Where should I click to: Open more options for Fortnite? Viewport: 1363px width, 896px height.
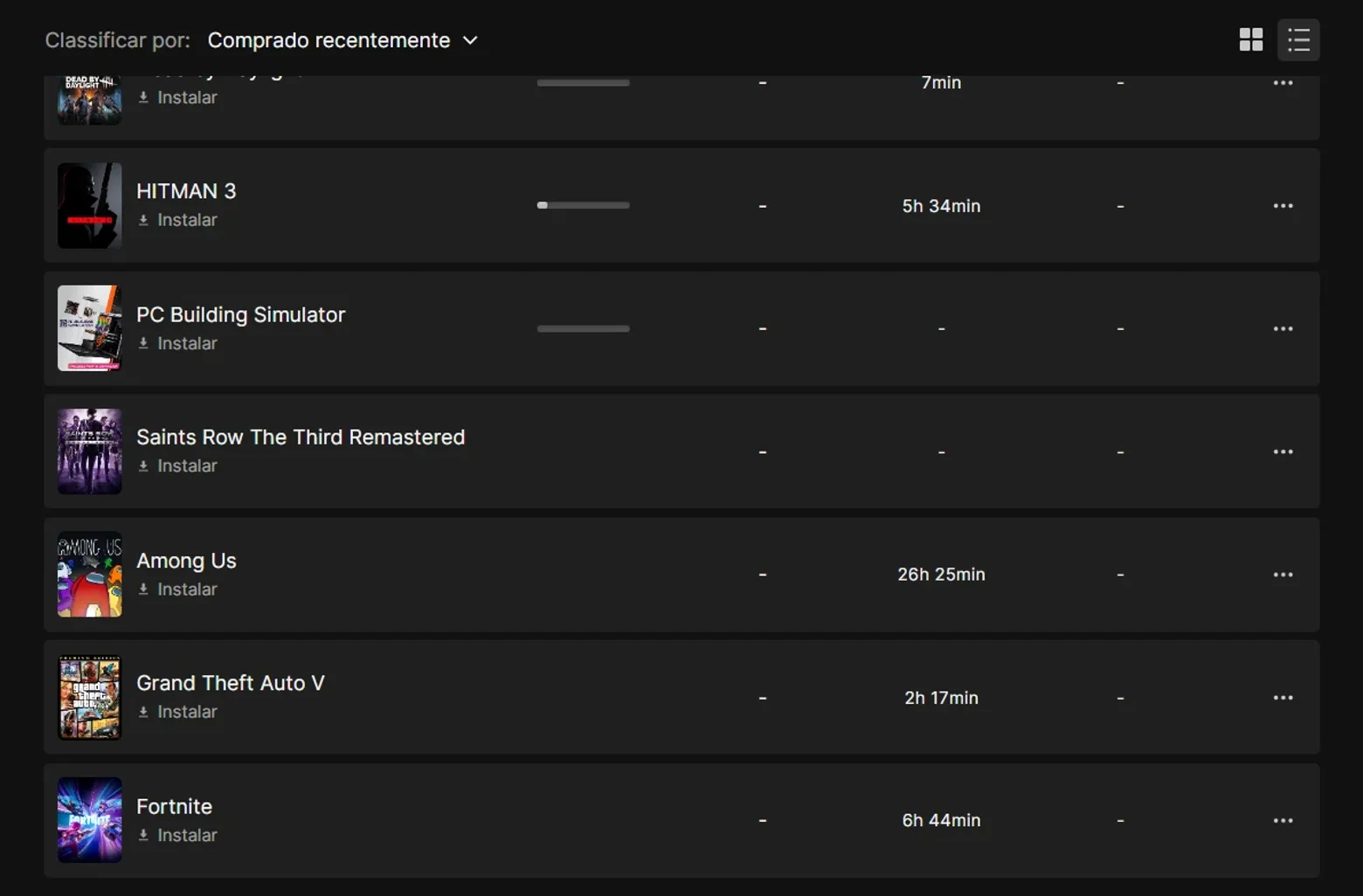pyautogui.click(x=1283, y=821)
